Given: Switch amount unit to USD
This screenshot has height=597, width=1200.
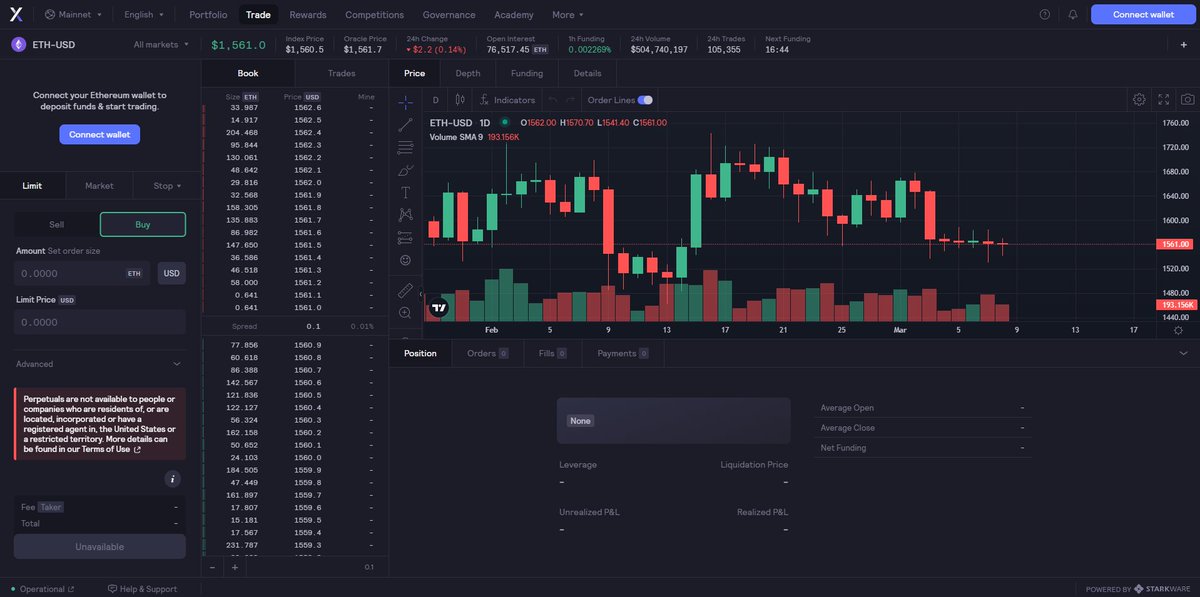Looking at the screenshot, I should coord(172,273).
